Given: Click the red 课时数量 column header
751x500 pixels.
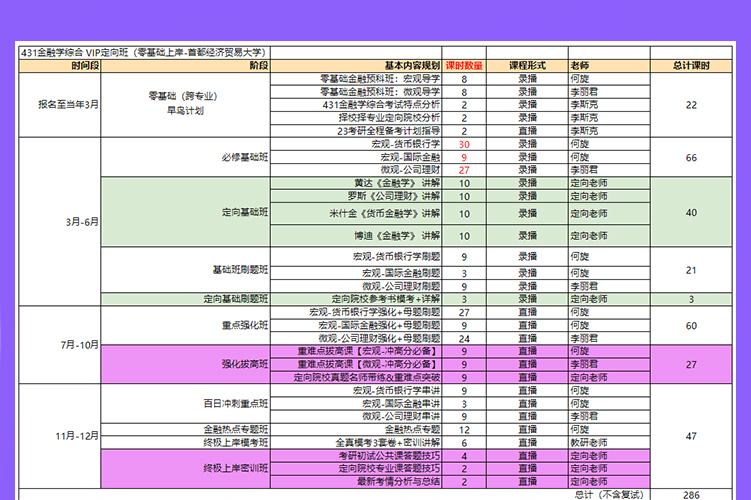Looking at the screenshot, I should click(464, 65).
